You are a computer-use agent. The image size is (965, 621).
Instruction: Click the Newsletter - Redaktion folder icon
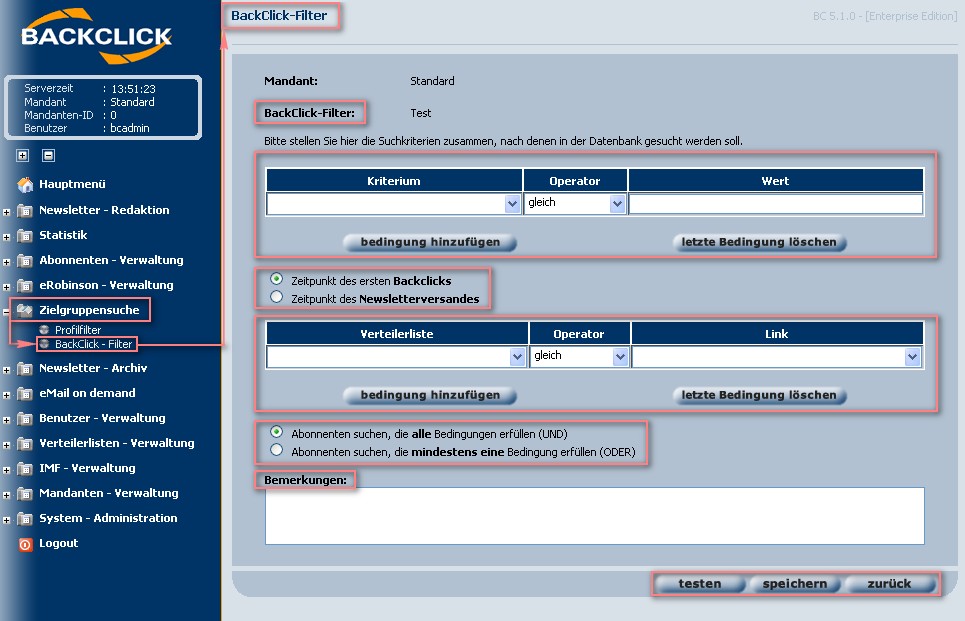coord(25,210)
